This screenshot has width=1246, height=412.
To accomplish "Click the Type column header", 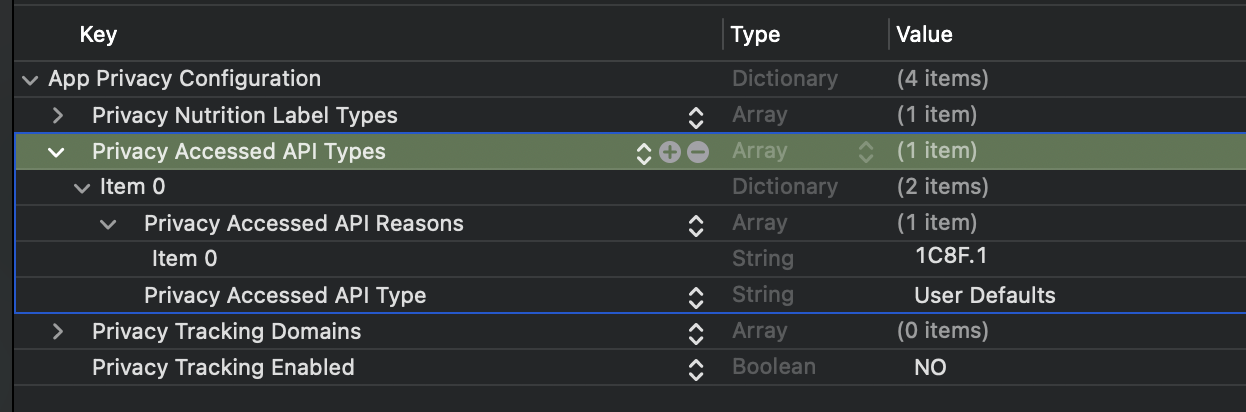I will click(x=755, y=35).
